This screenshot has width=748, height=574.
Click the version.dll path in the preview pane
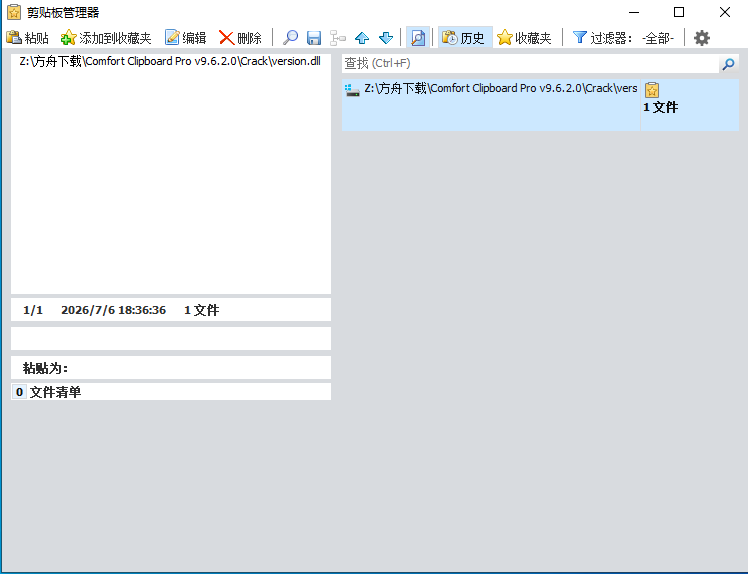pos(170,61)
